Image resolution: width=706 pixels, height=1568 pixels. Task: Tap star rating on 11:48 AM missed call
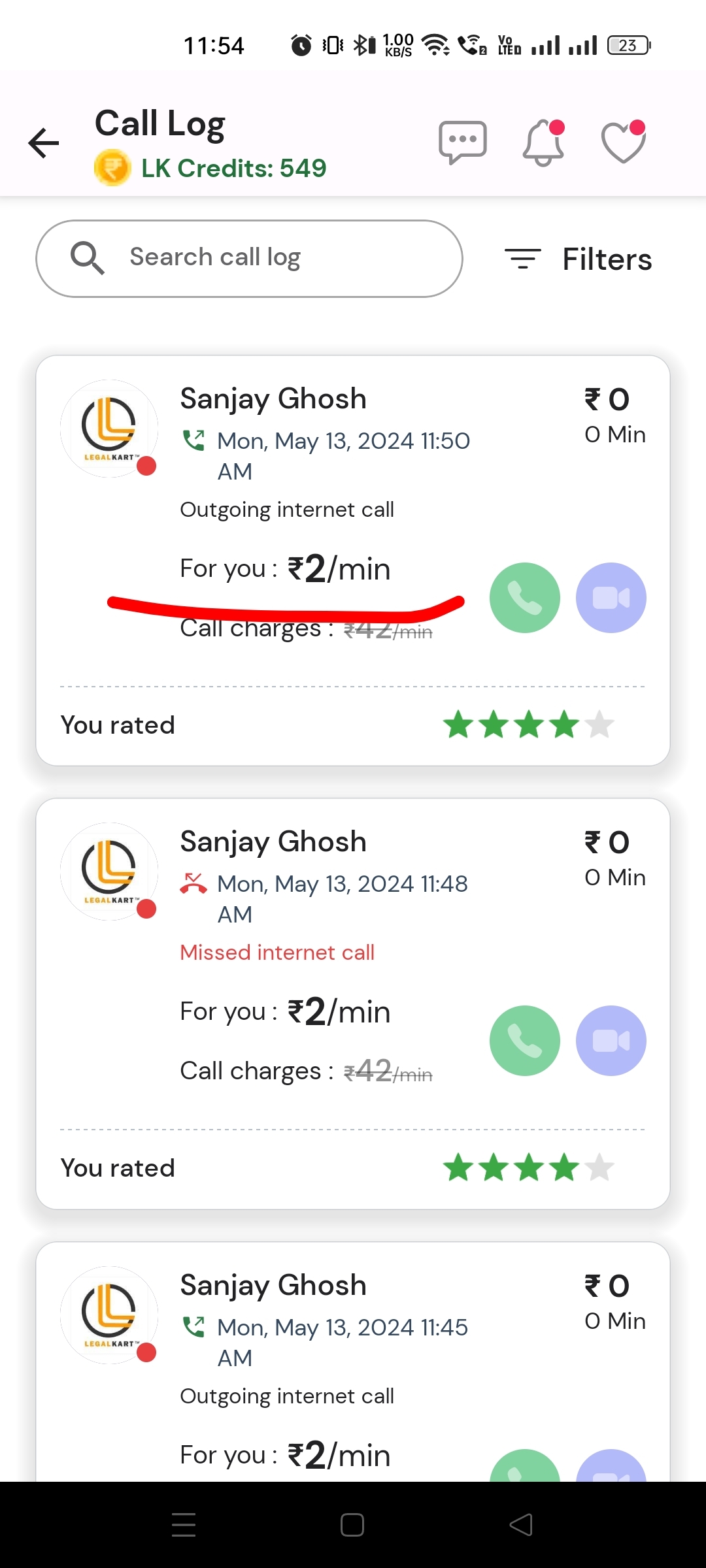click(528, 1168)
